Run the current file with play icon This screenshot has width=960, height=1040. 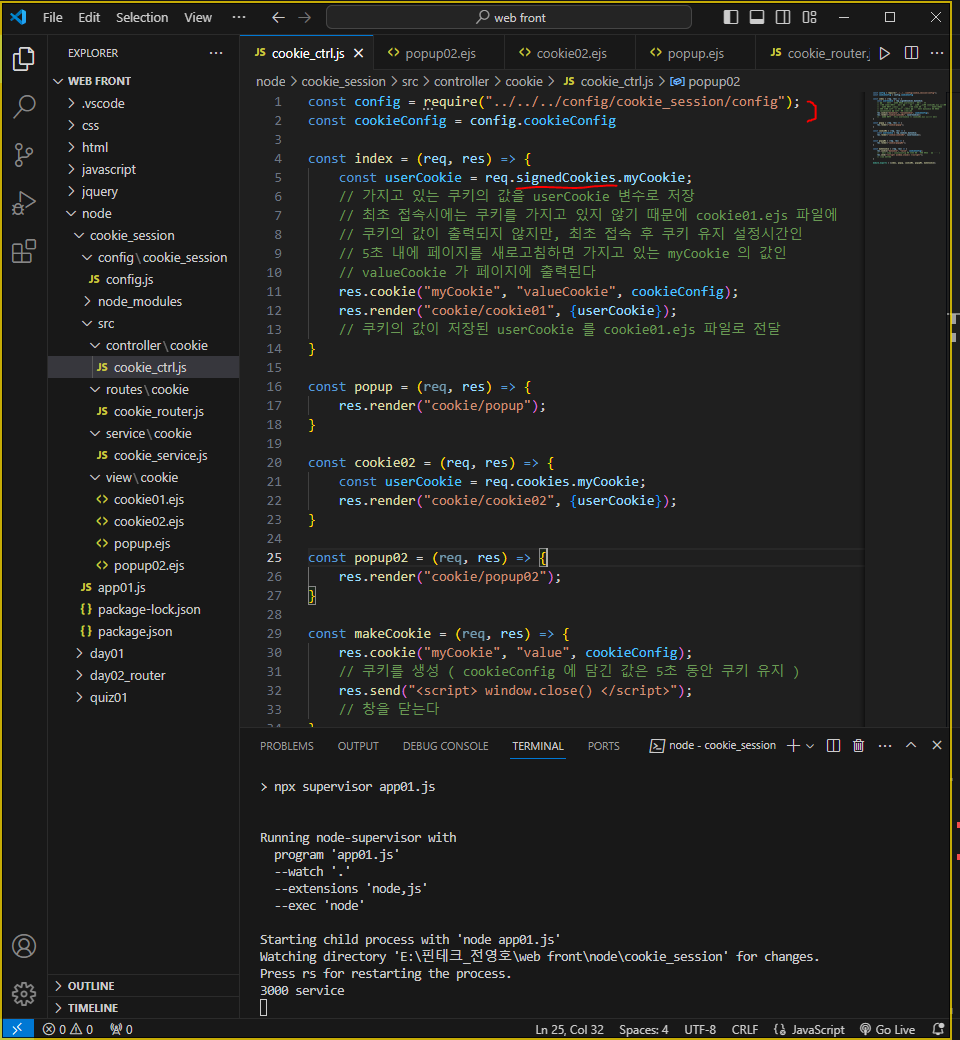coord(884,53)
